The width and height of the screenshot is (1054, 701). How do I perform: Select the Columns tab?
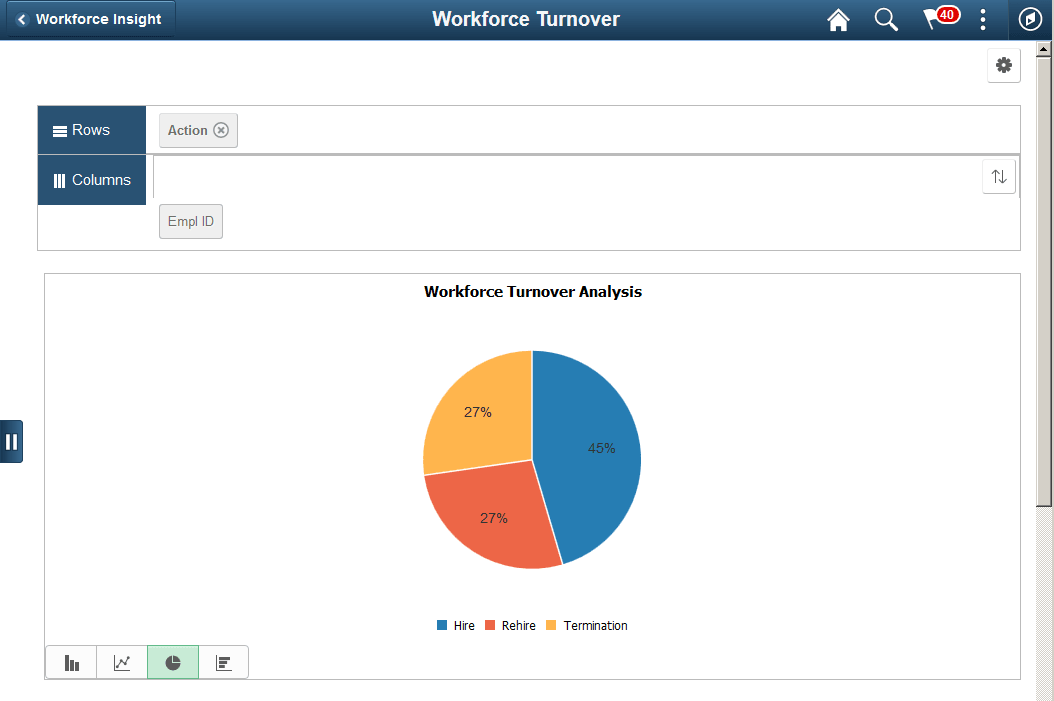(91, 180)
